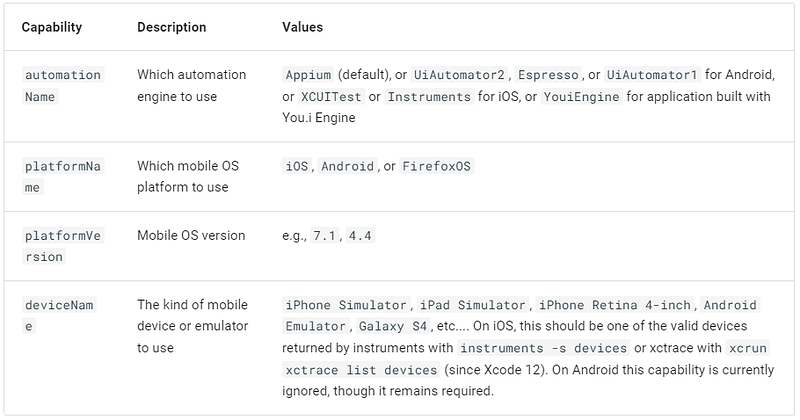800x420 pixels.
Task: Select the platformName capability code
Action: coord(63,177)
